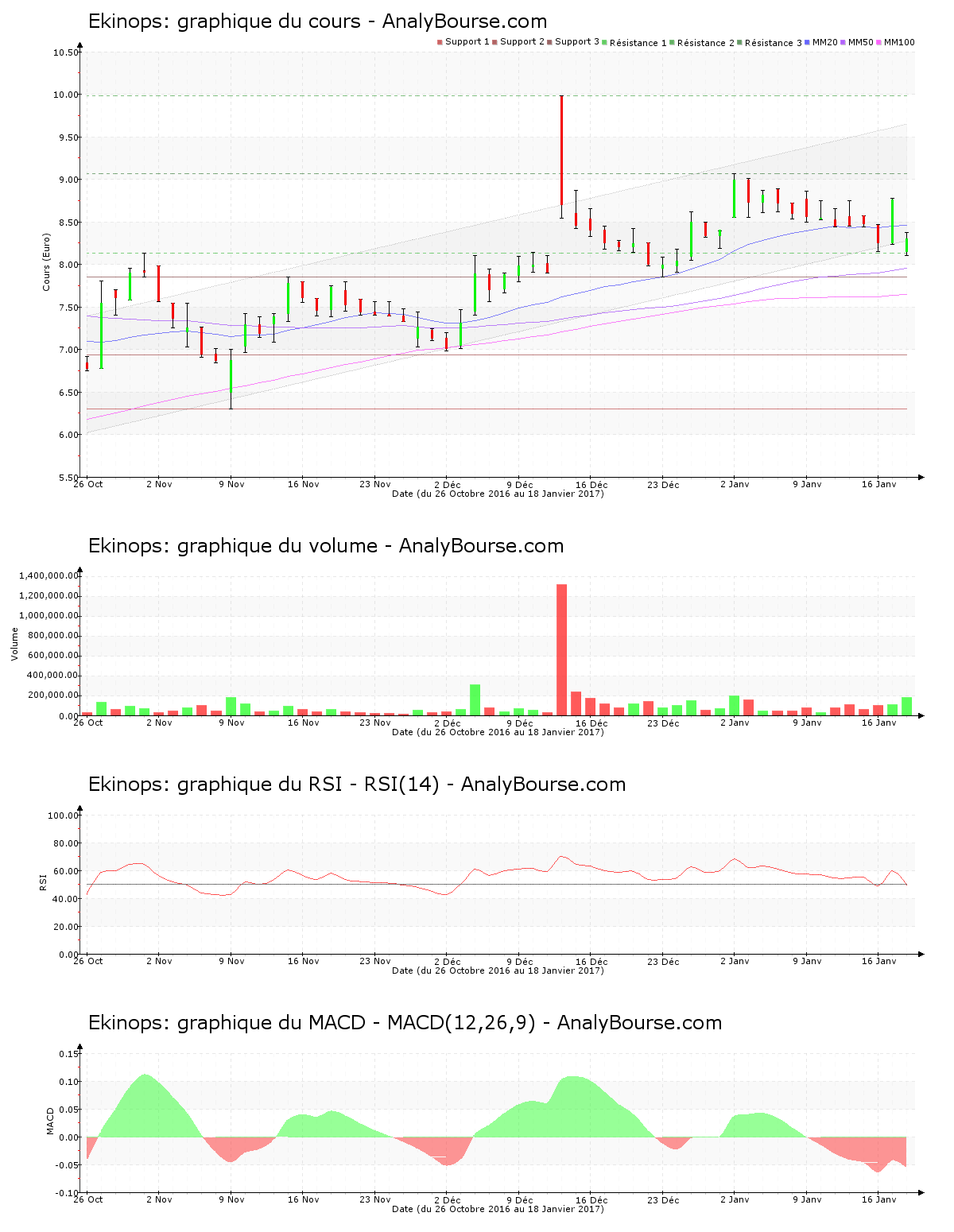
Task: Click the 'Cours (Euro)' axis label
Action: (x=46, y=262)
